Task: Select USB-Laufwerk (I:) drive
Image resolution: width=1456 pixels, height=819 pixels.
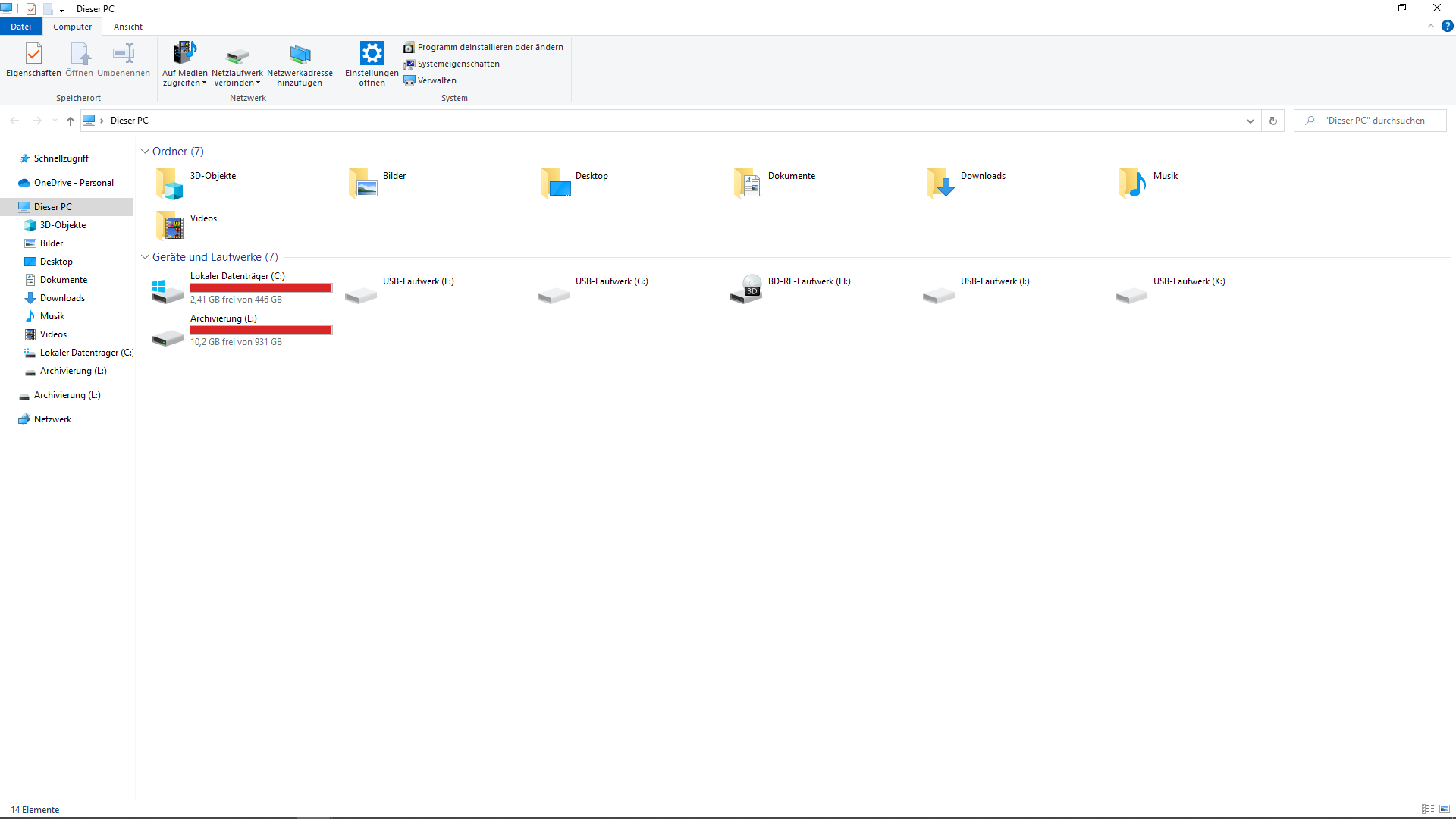Action: pyautogui.click(x=995, y=281)
